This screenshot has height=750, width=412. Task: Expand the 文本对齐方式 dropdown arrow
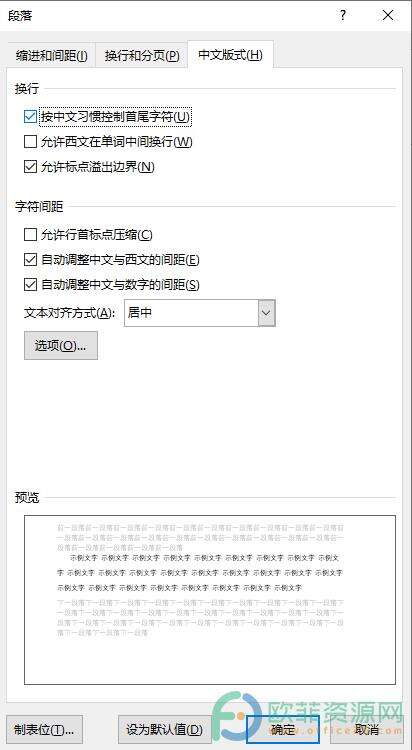point(267,313)
